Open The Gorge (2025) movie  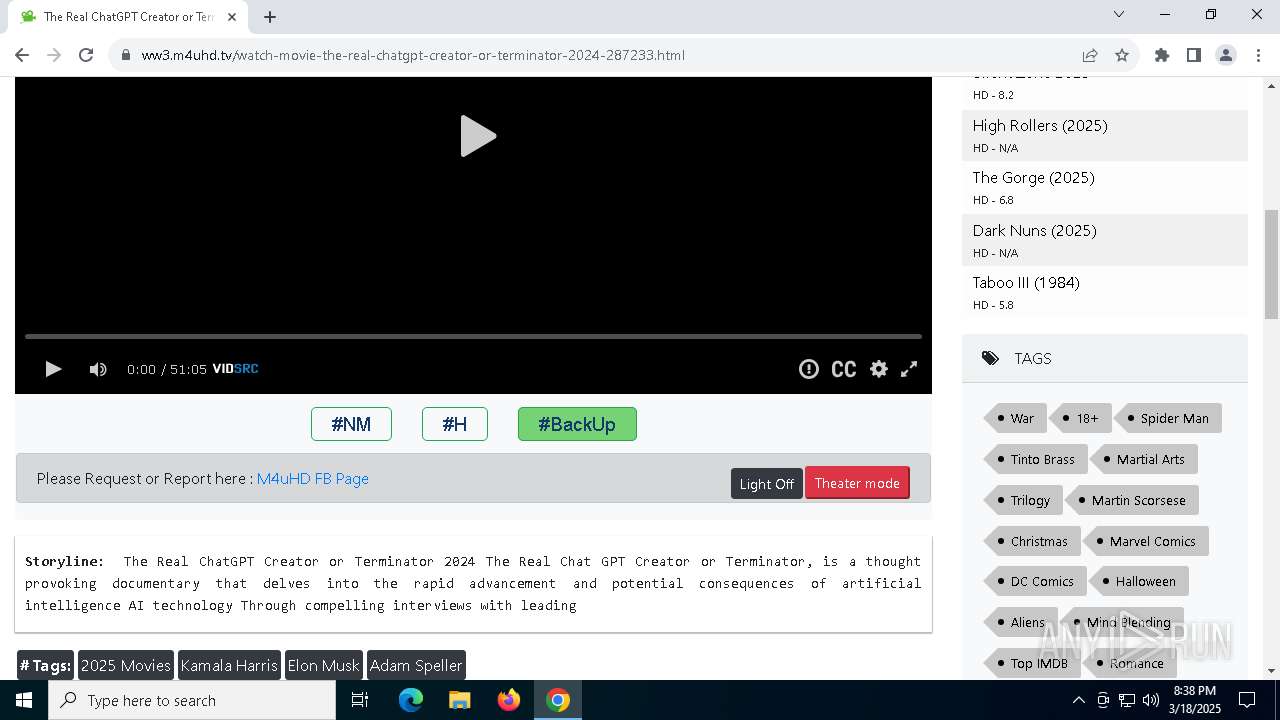(1033, 178)
